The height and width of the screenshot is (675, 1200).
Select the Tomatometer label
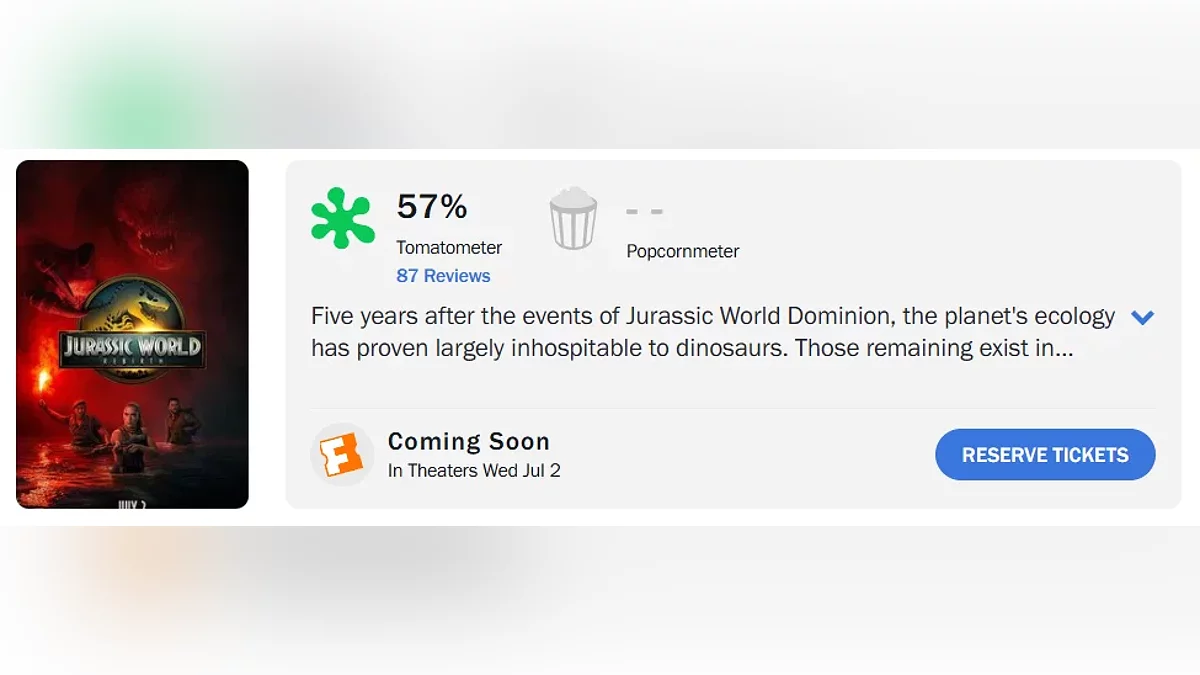click(449, 248)
